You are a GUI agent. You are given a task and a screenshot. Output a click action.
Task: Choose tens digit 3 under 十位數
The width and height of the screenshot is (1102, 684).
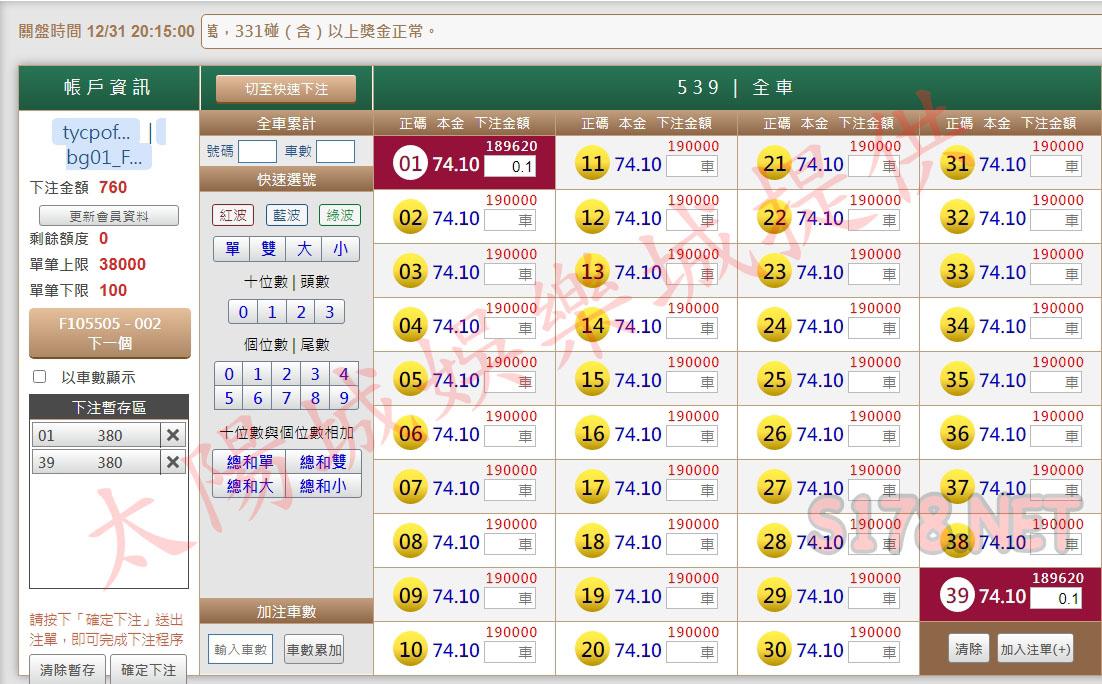tap(330, 312)
